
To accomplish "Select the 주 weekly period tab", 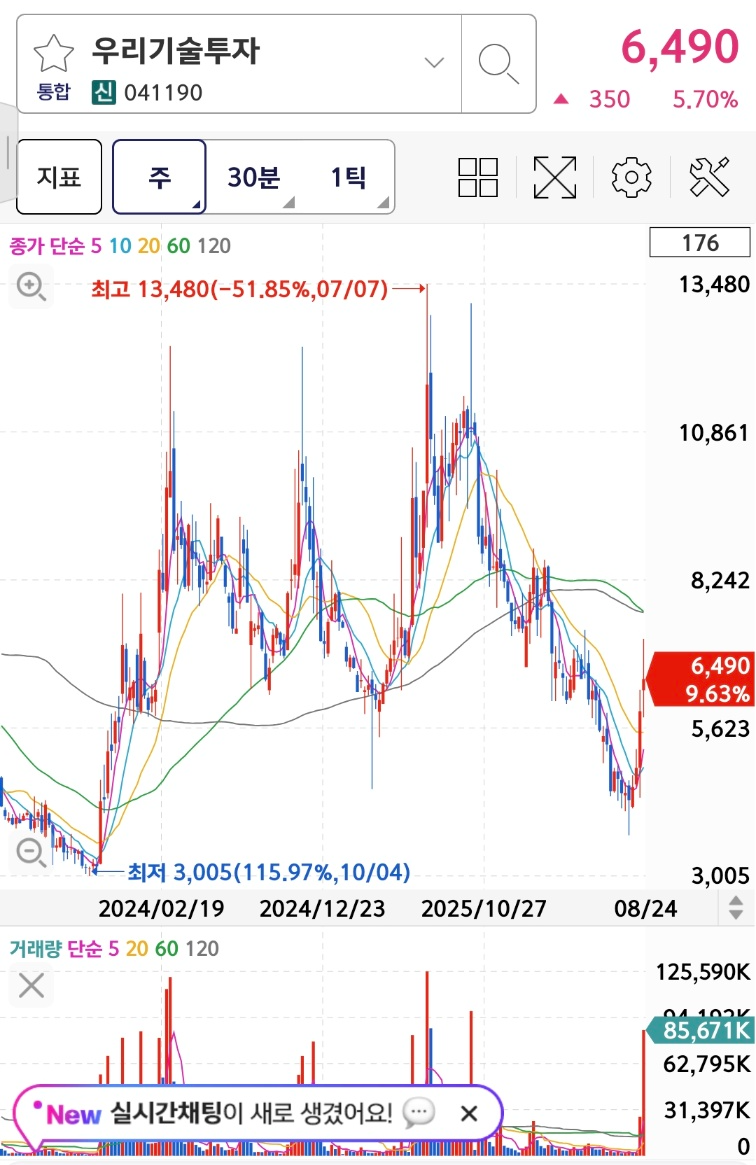I will click(160, 177).
